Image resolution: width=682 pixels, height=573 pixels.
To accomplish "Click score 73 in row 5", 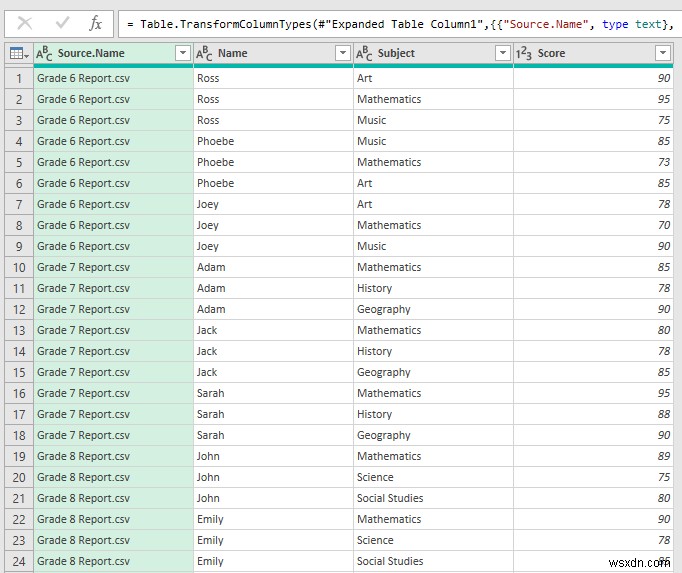I will pos(593,162).
